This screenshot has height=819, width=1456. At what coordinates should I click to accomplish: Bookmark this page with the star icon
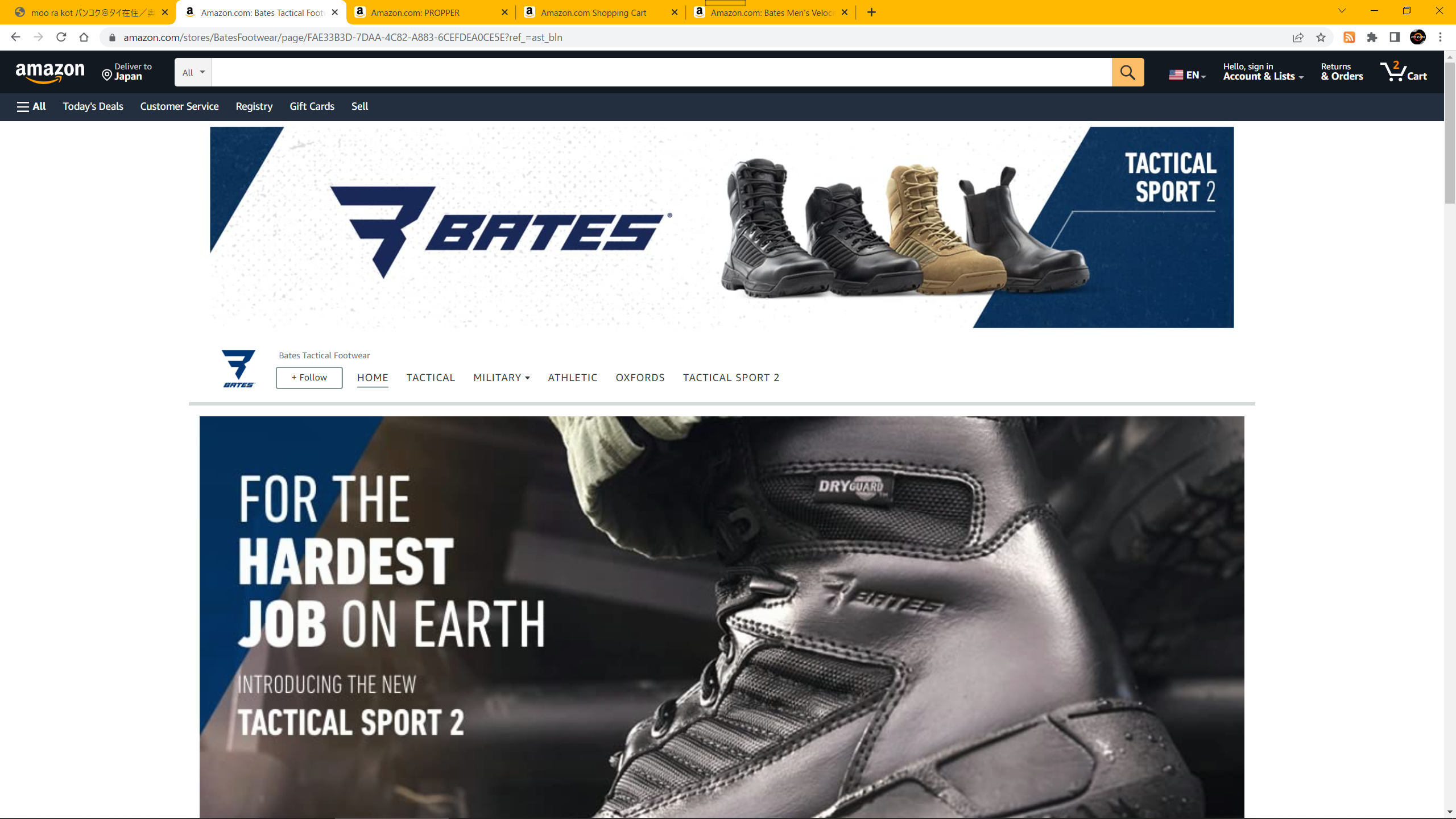(x=1321, y=38)
